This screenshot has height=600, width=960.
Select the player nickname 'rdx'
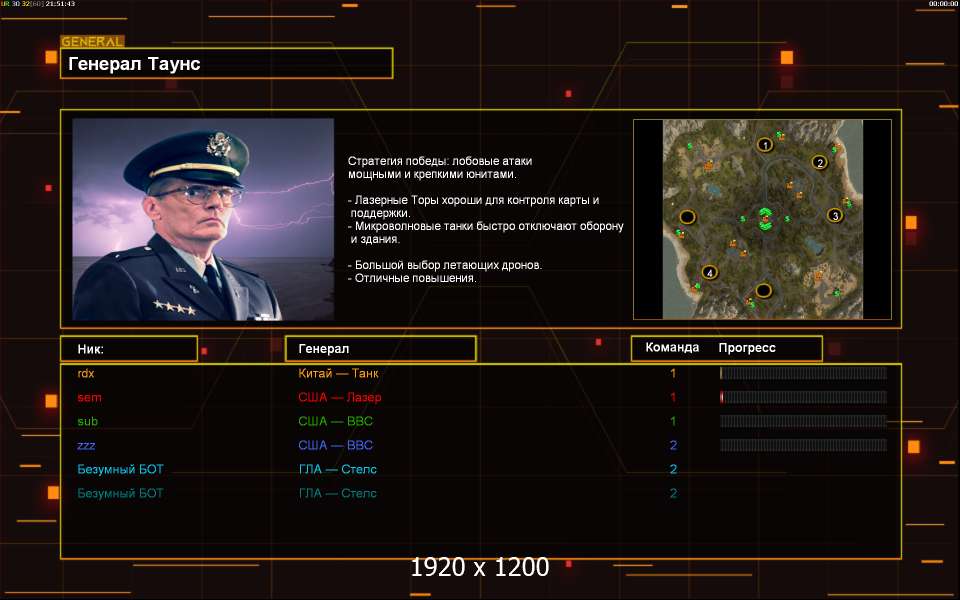click(x=86, y=373)
